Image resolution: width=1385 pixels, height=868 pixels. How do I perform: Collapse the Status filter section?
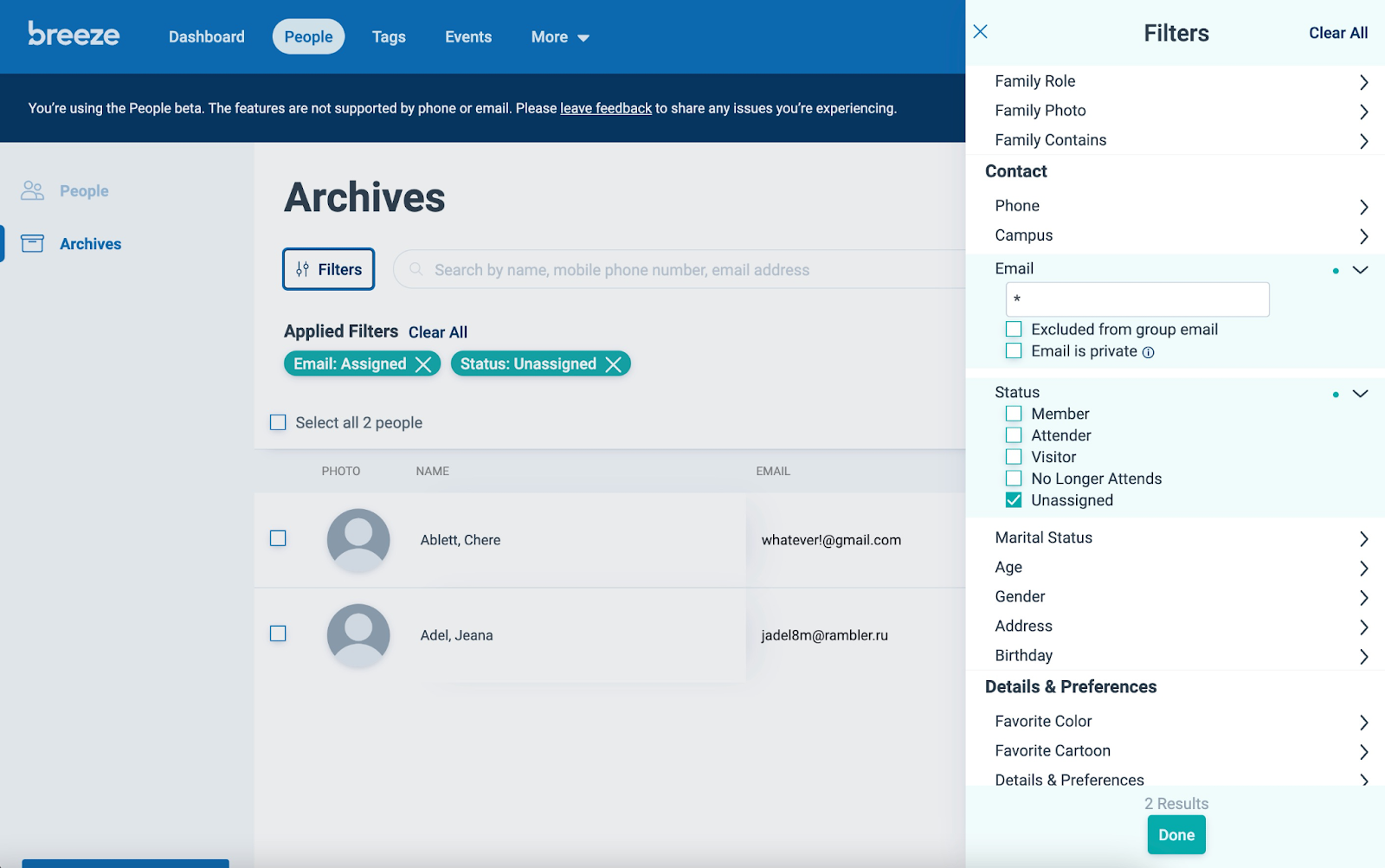coord(1360,393)
